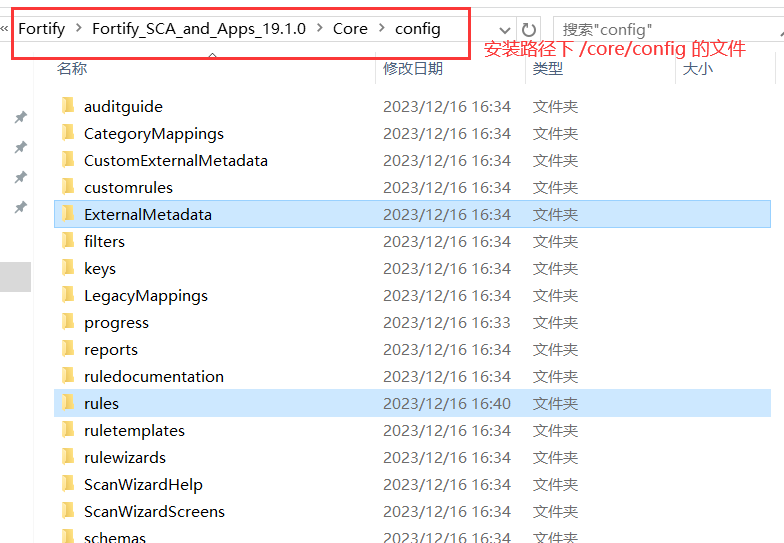The image size is (784, 543).
Task: Click the first pin icon in sidebar
Action: pyautogui.click(x=20, y=118)
